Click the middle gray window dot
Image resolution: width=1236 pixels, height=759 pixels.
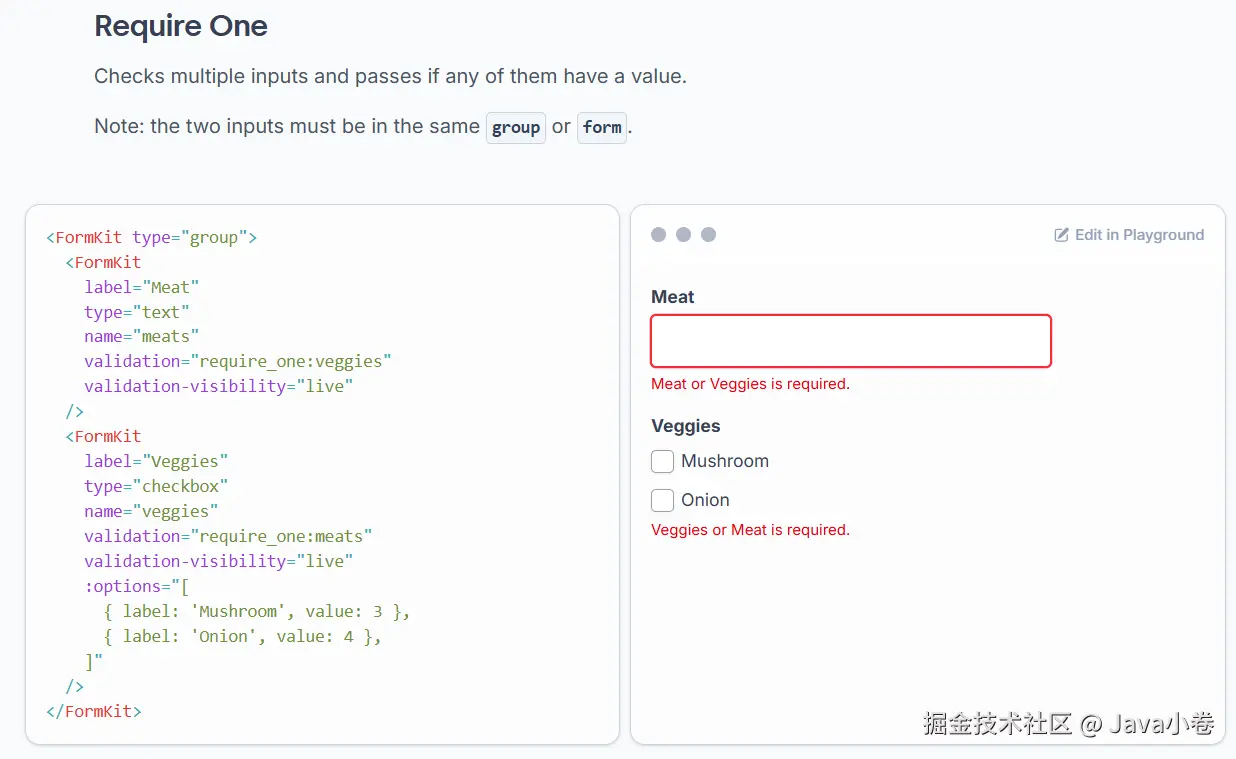click(x=684, y=234)
